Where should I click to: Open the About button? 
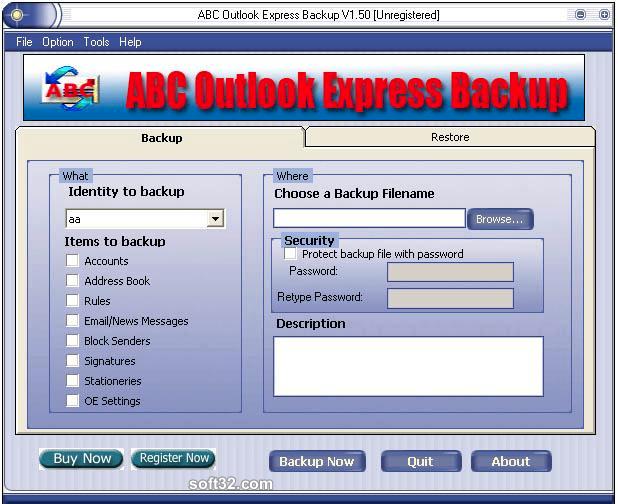pyautogui.click(x=511, y=461)
